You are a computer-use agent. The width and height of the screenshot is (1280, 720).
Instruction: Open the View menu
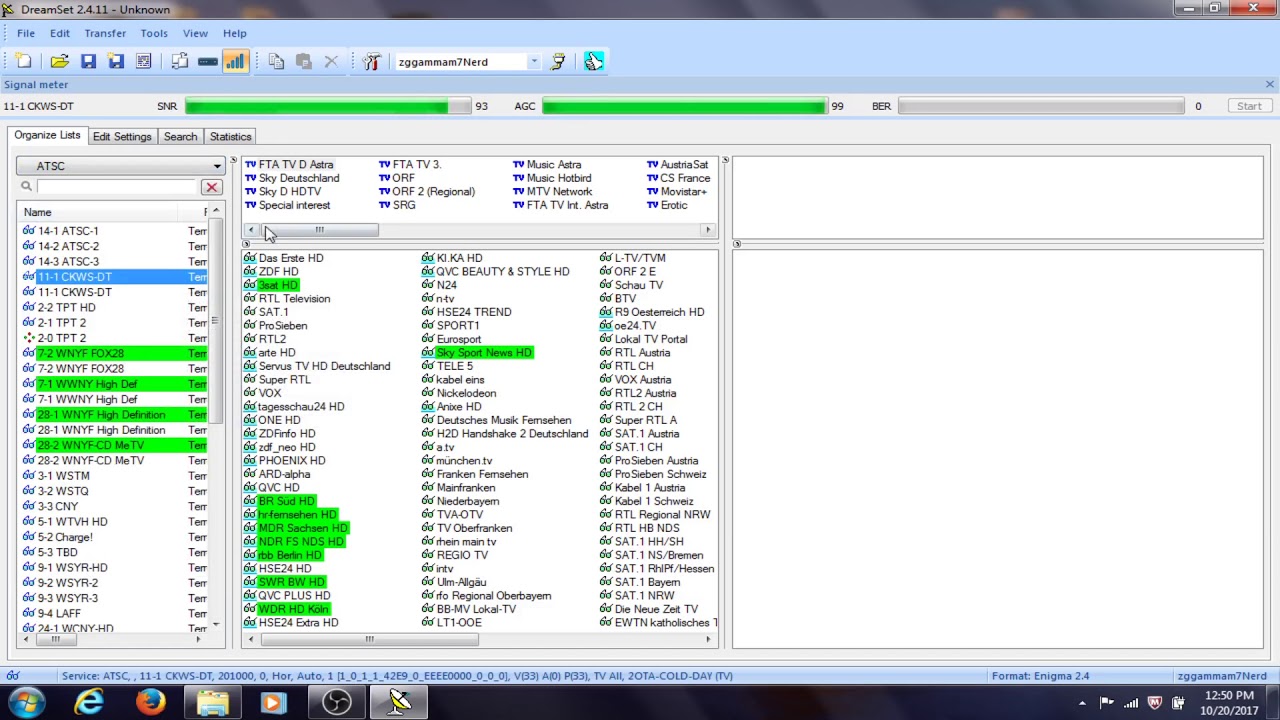tap(195, 33)
